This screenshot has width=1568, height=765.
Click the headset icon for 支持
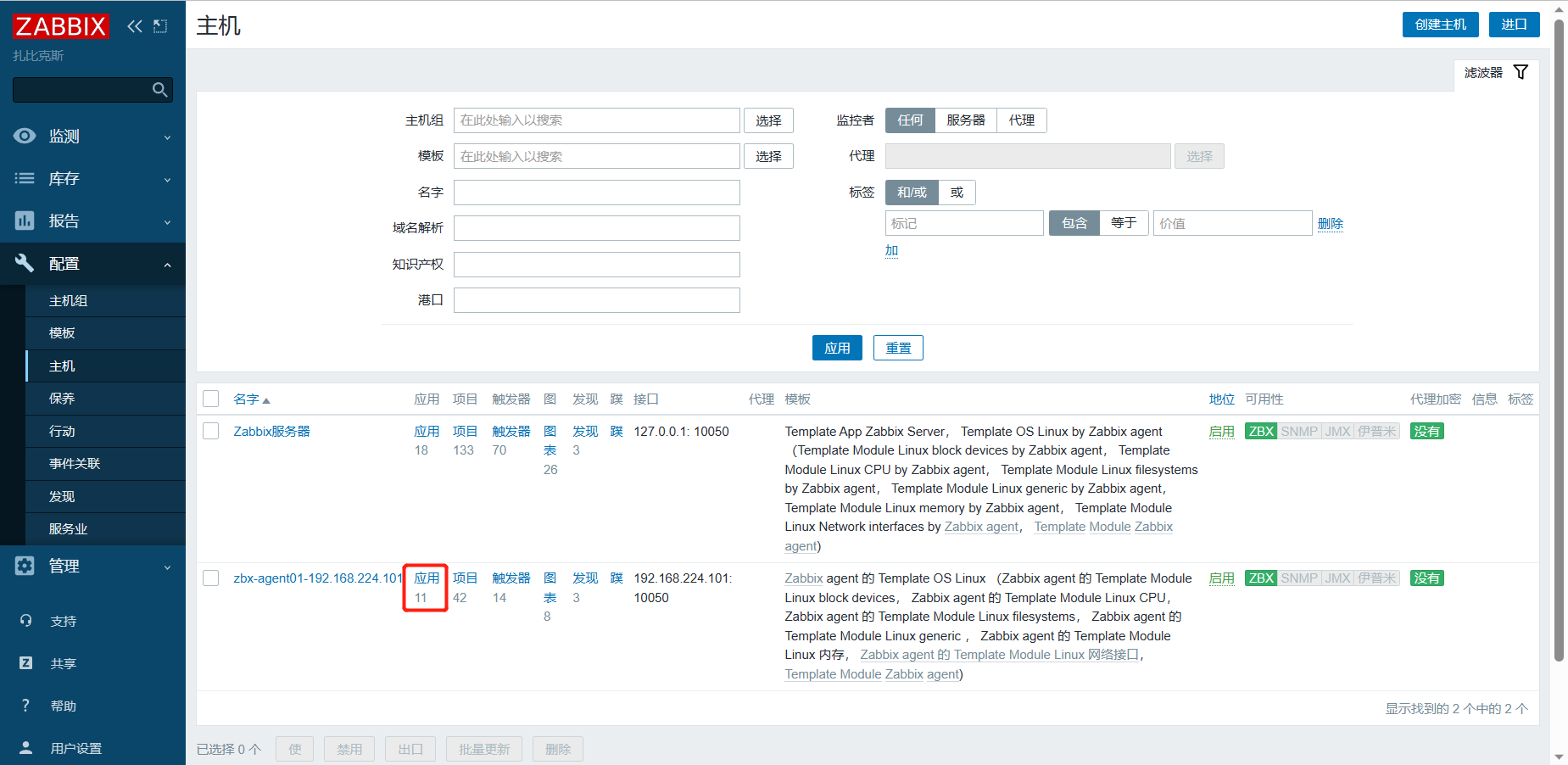[25, 621]
